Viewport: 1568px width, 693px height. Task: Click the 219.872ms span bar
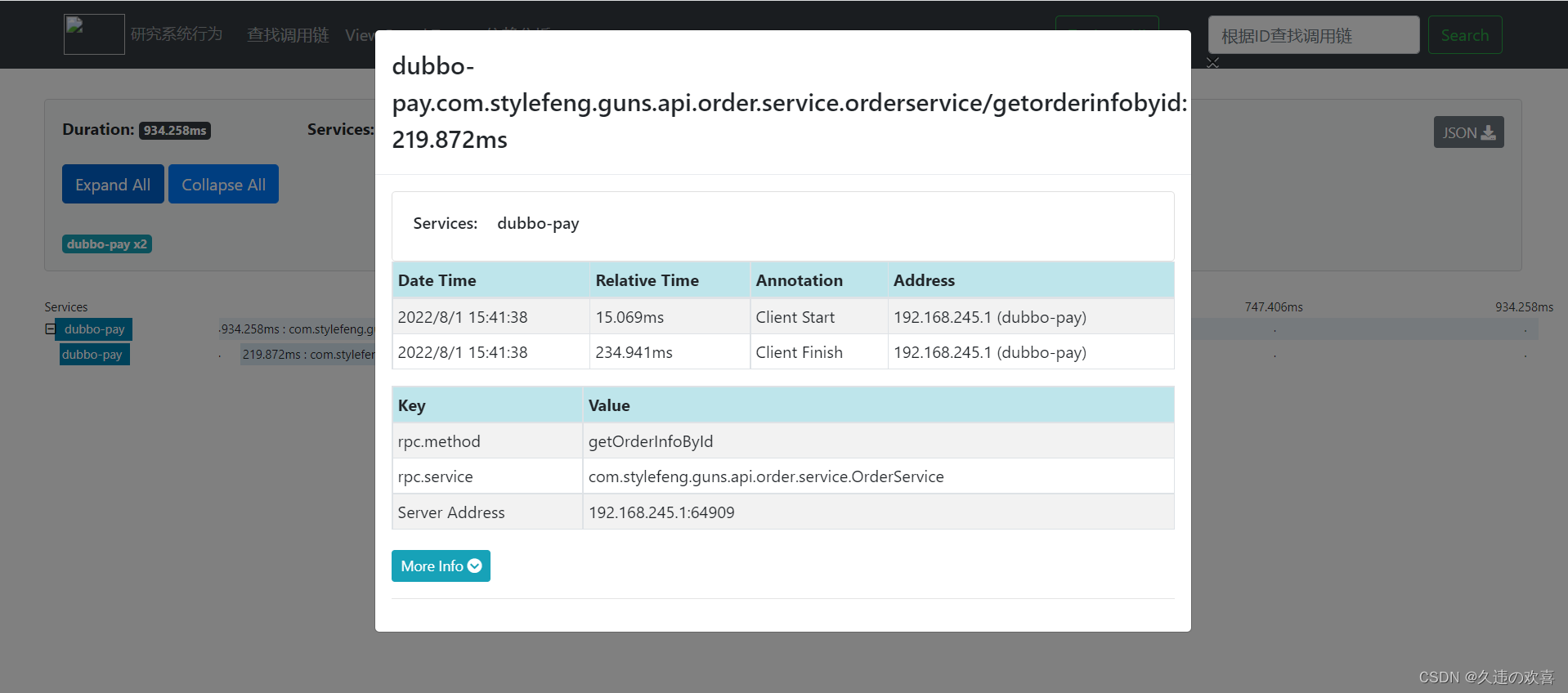point(308,355)
